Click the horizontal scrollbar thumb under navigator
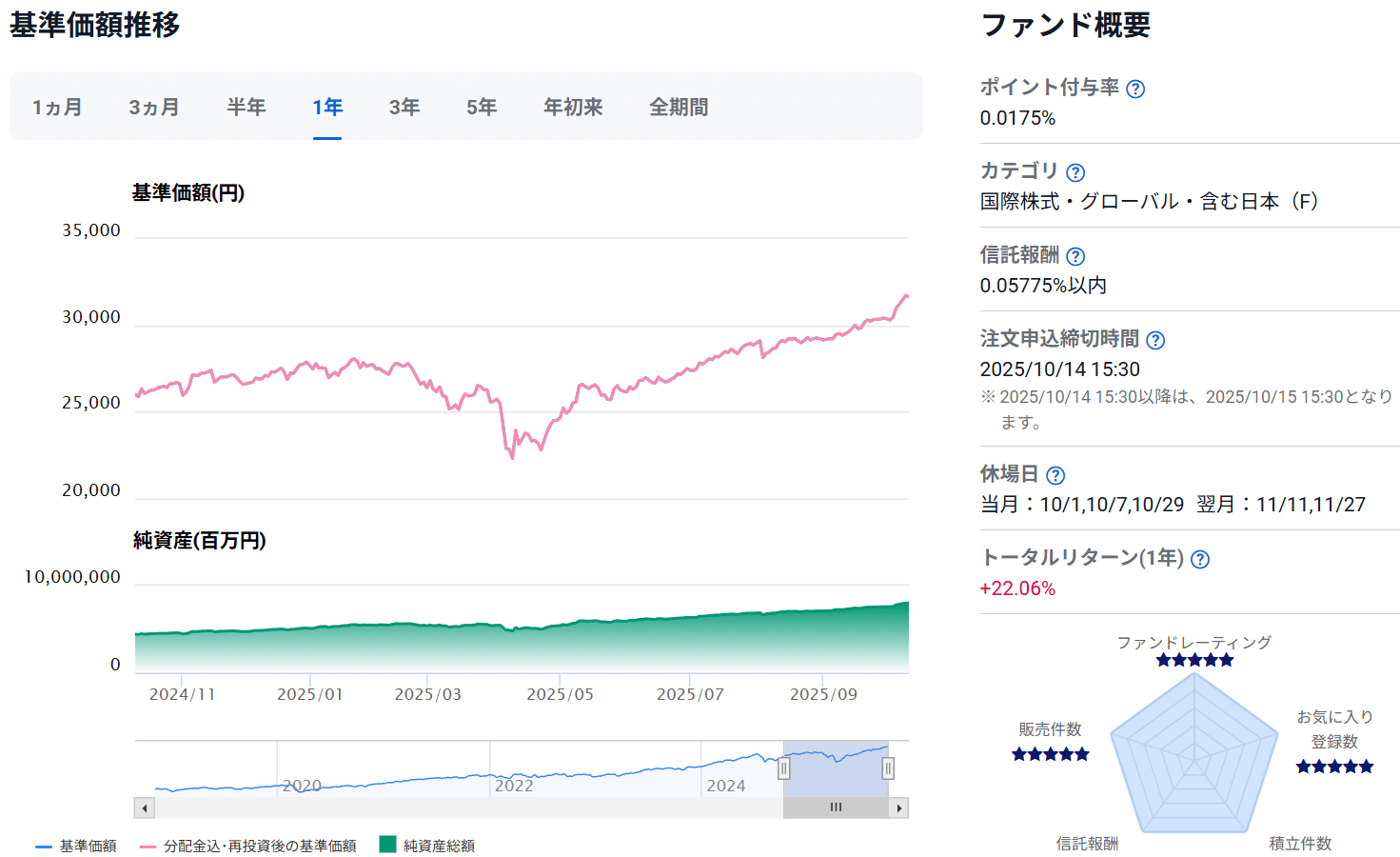The image size is (1400, 857). [x=836, y=808]
